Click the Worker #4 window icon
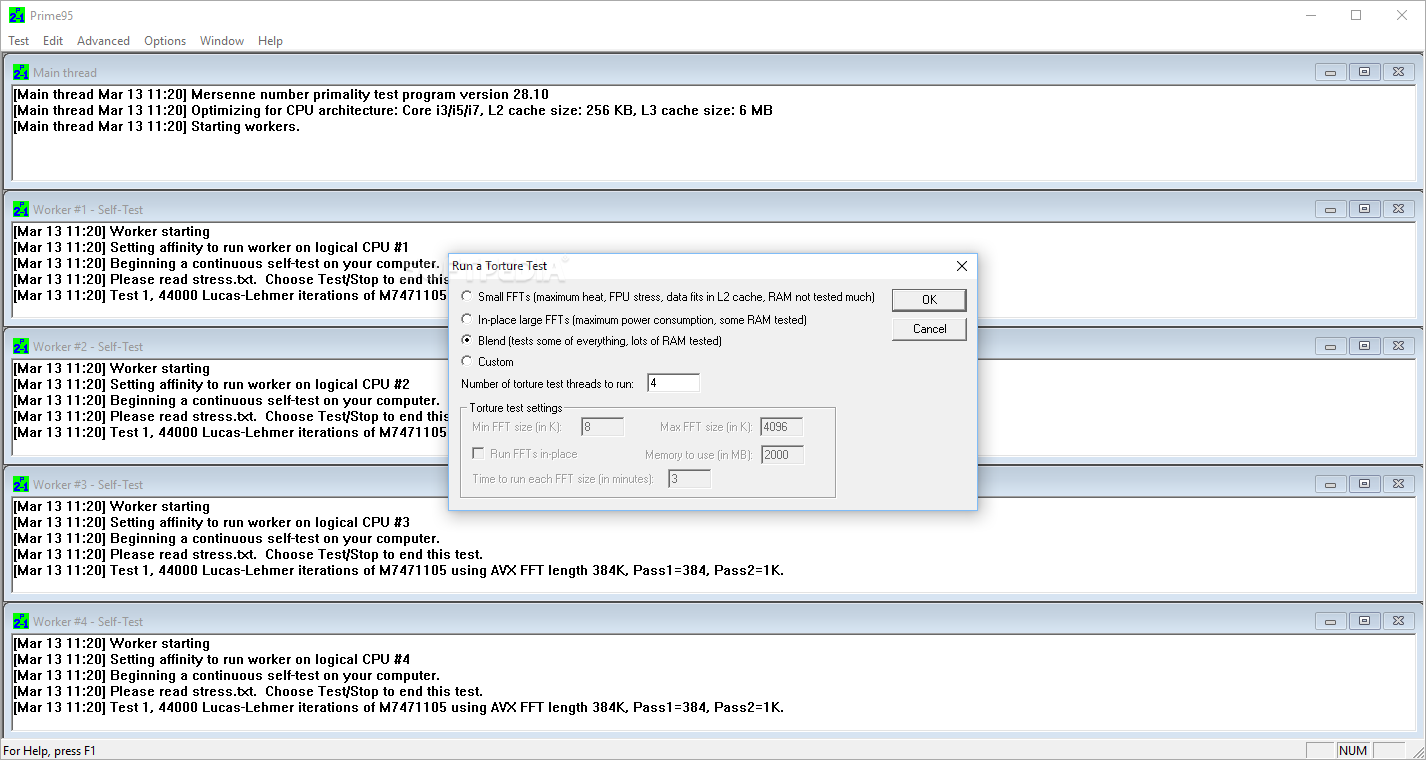Screen dimensions: 1426x760 tap(21, 621)
